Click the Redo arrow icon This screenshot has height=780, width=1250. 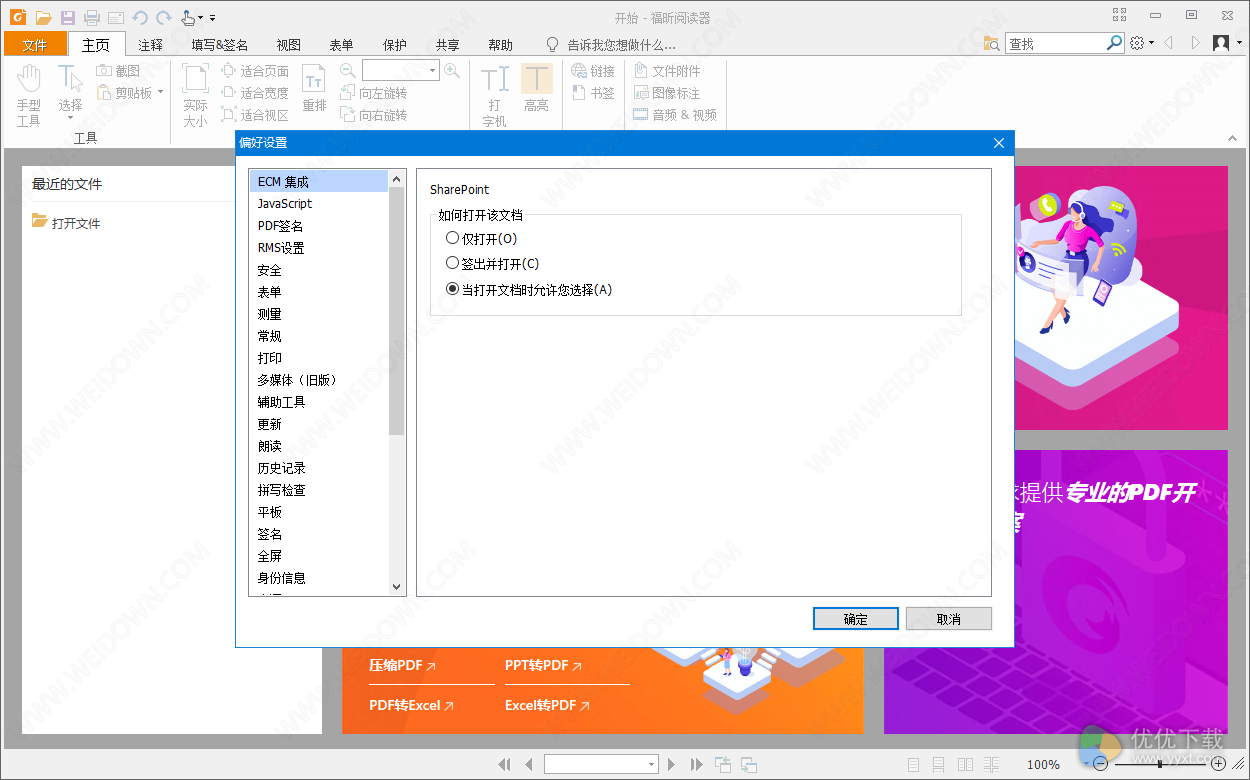pos(163,17)
